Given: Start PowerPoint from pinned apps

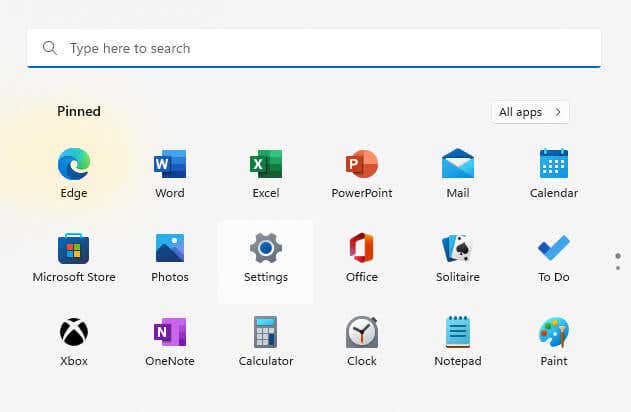Looking at the screenshot, I should point(362,173).
